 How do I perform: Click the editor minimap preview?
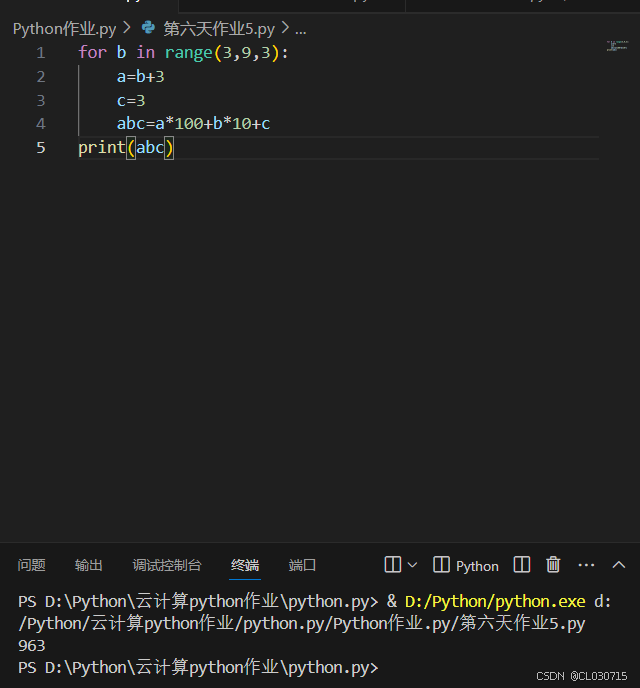(x=618, y=46)
